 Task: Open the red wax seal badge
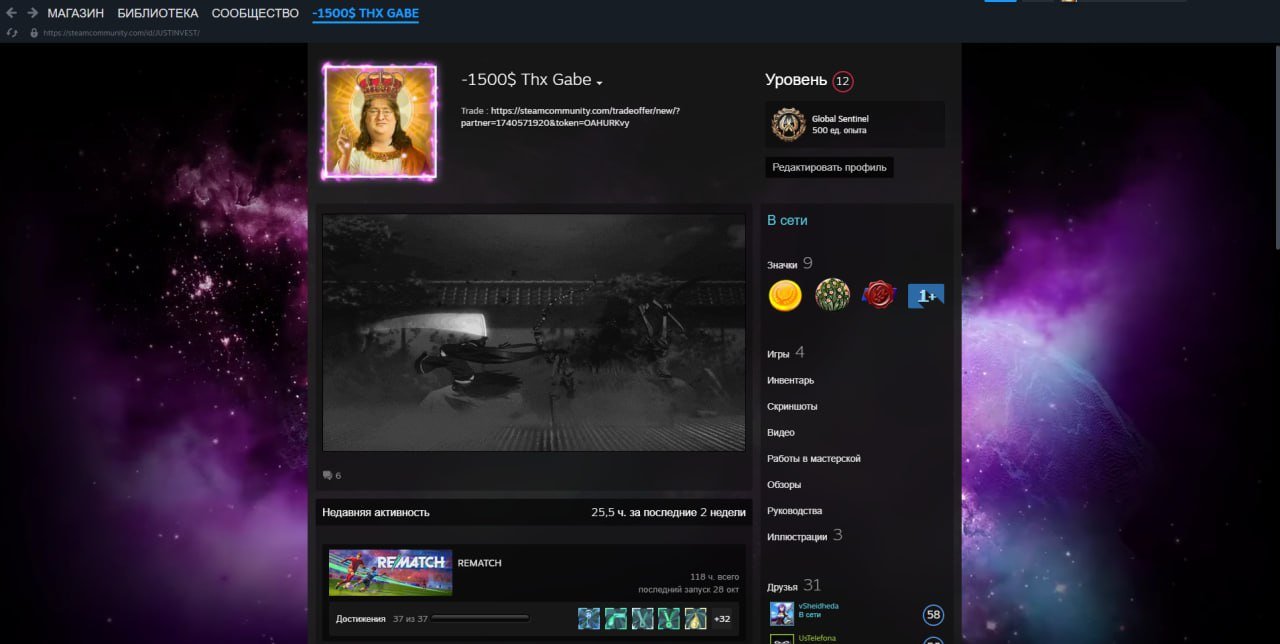[878, 295]
